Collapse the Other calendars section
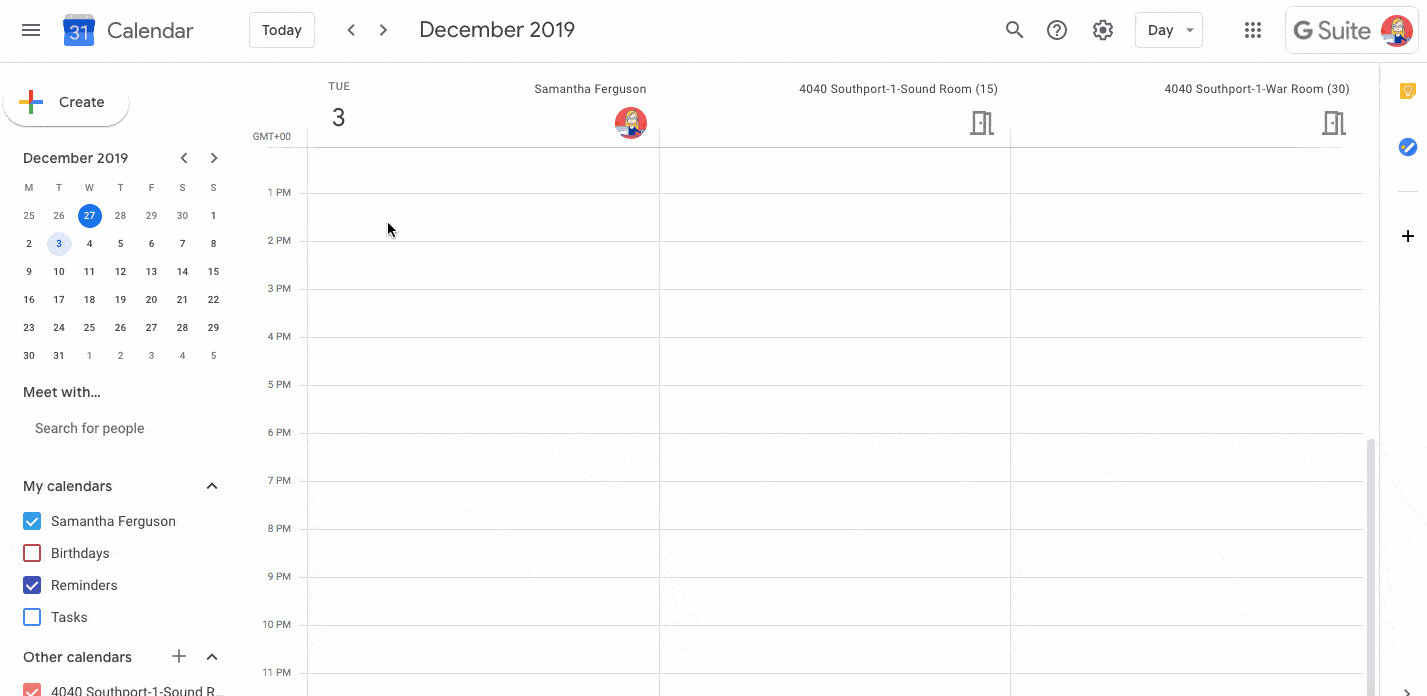 [211, 657]
